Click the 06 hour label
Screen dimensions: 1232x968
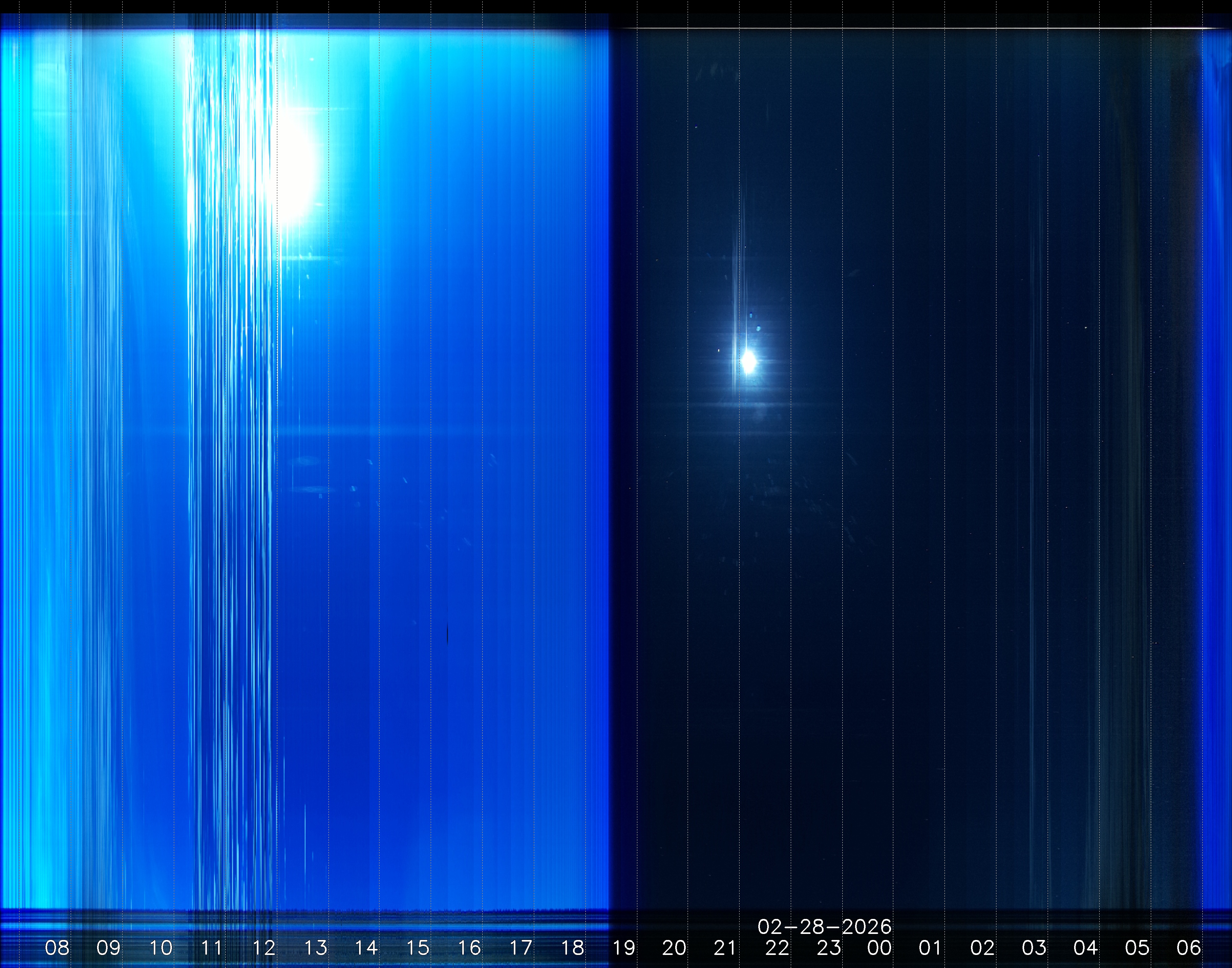point(1188,948)
